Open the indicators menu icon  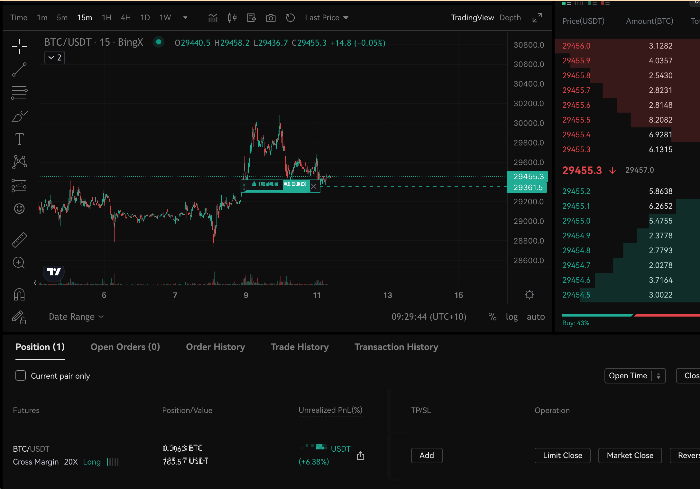pos(213,18)
